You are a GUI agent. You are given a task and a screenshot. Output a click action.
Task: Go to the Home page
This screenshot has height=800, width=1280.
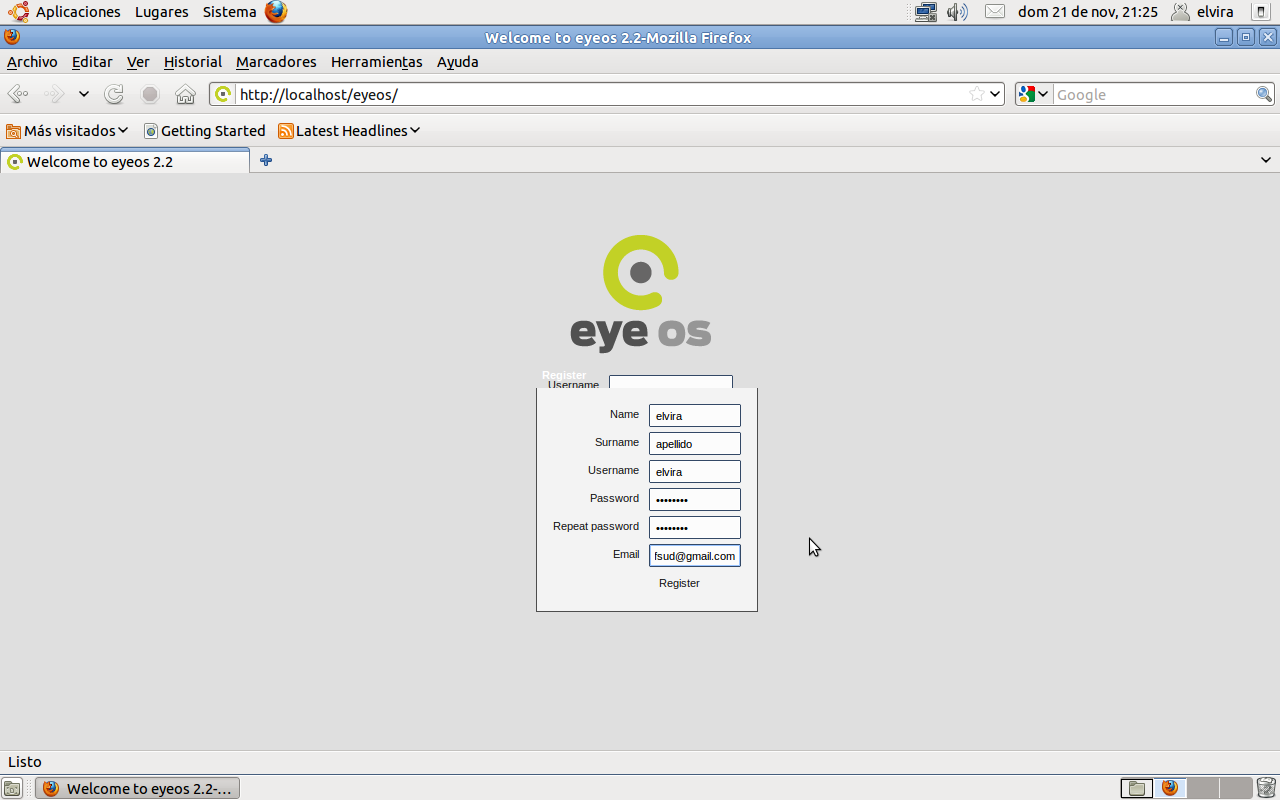click(x=185, y=94)
